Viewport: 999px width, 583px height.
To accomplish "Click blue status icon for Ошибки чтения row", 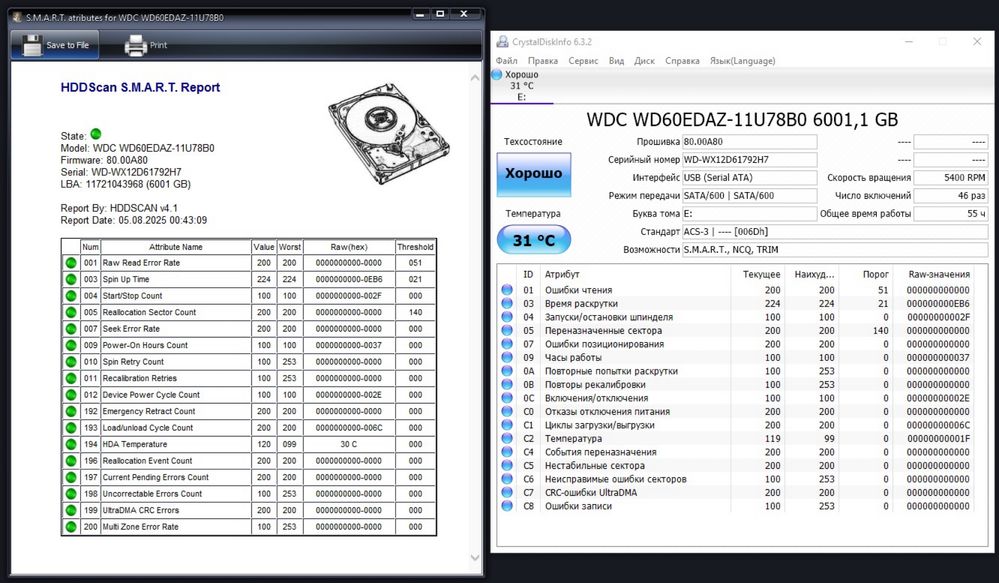I will click(x=507, y=290).
